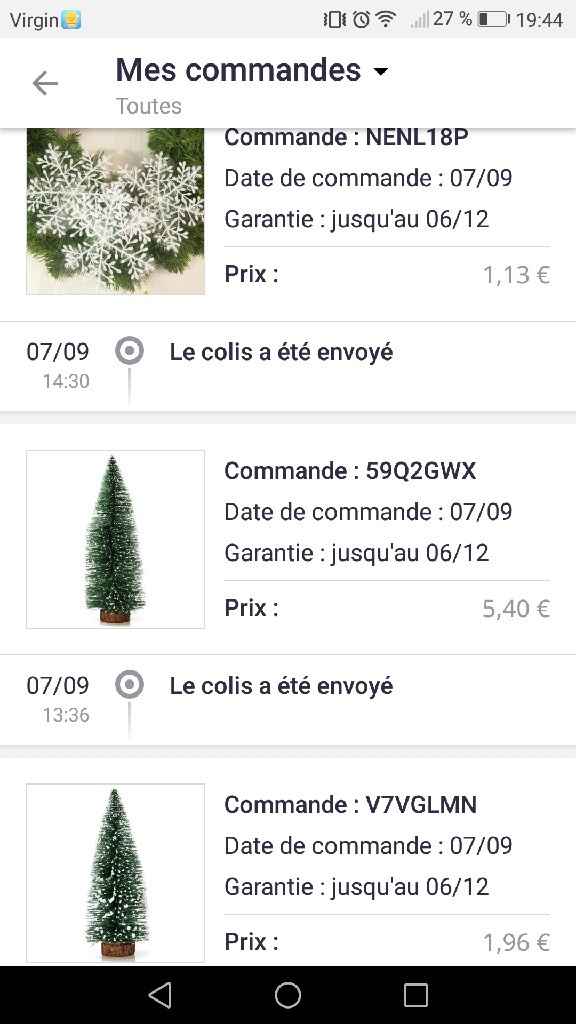Expand tracking details for 'Le colis a été envoyé' of 59Q2GWX
The height and width of the screenshot is (1024, 576).
coord(282,685)
